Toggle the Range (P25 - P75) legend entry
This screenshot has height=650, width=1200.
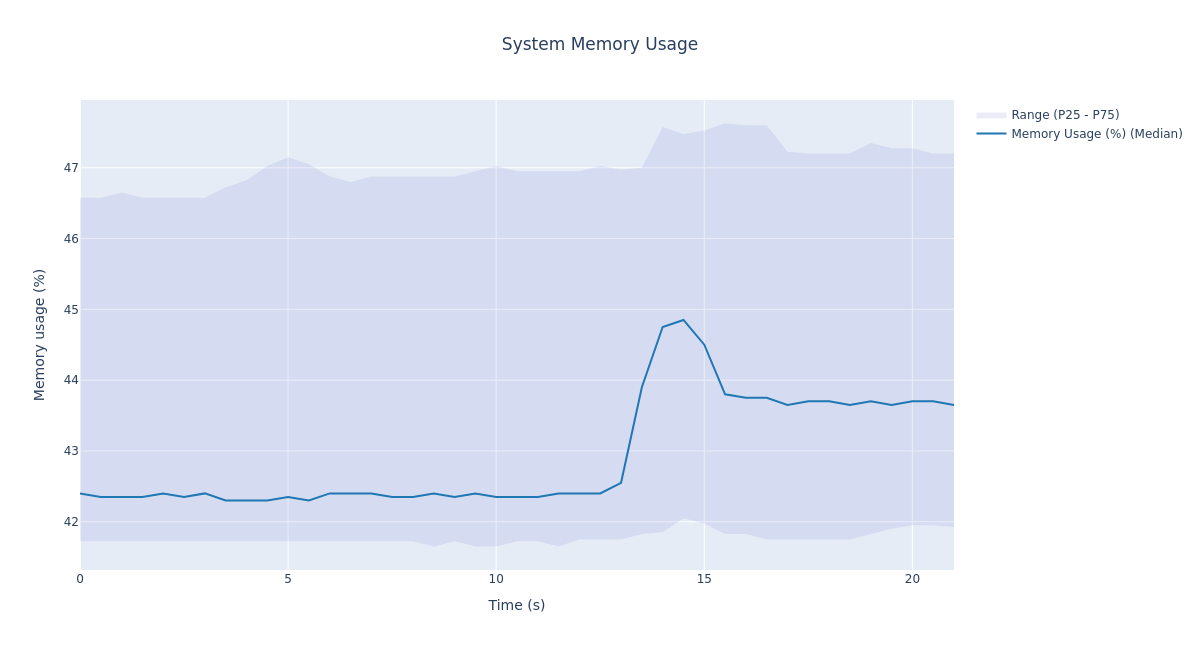tap(1065, 115)
